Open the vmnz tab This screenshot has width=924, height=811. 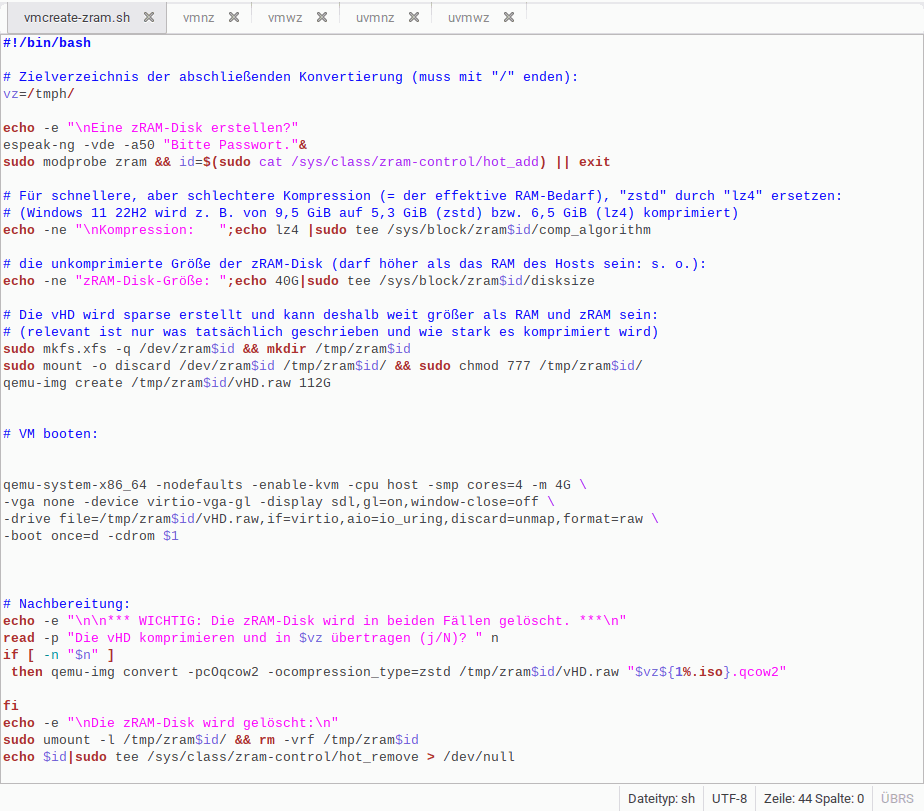click(199, 18)
